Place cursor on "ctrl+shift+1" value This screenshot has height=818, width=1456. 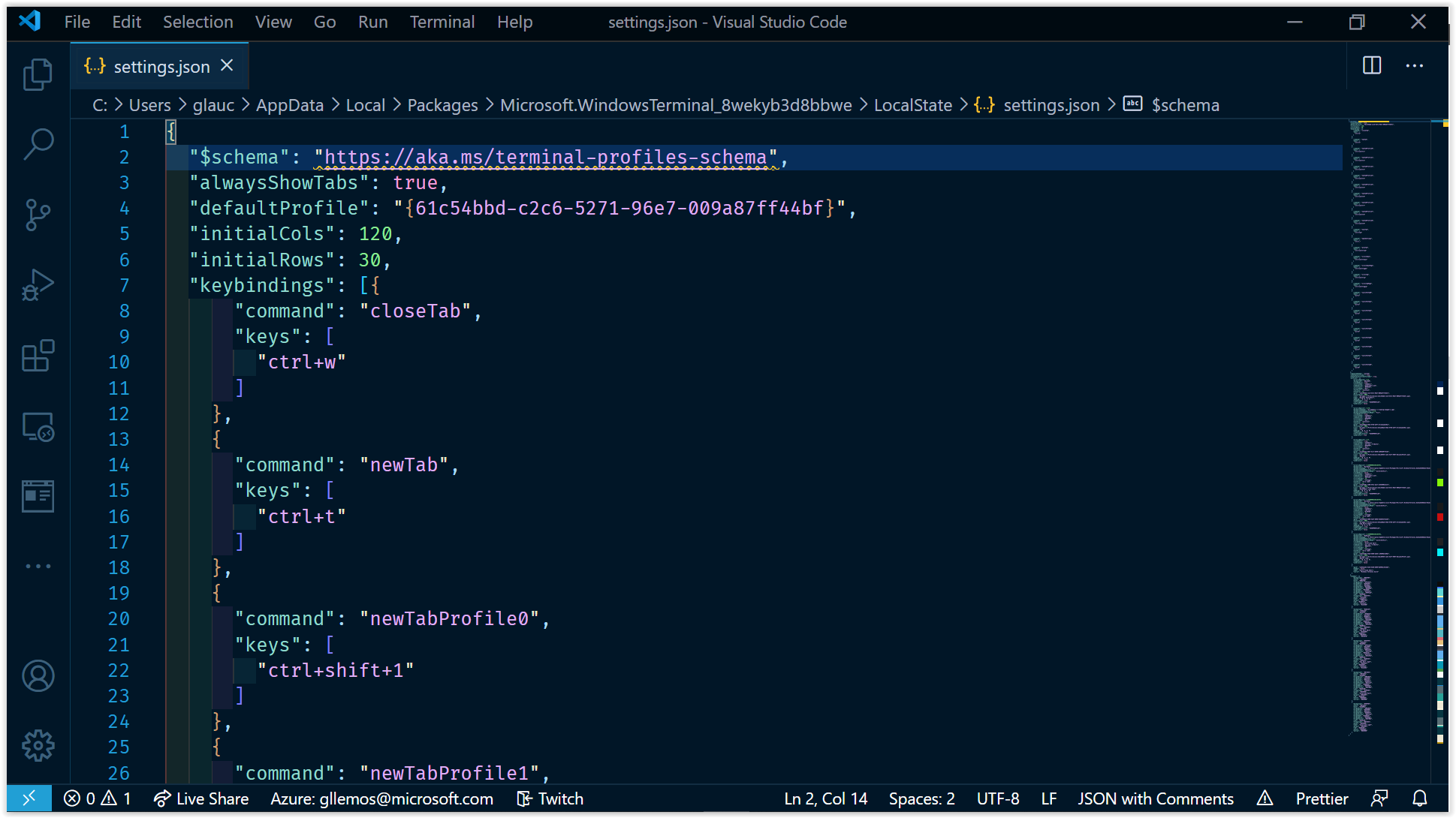[x=336, y=670]
